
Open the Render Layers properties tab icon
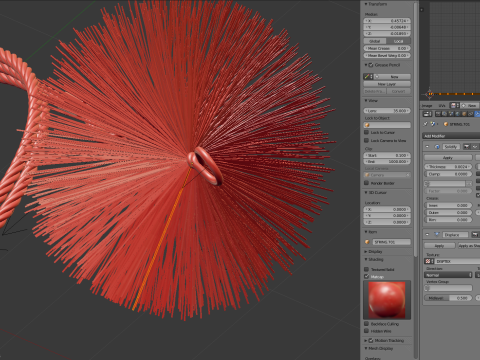(x=445, y=114)
